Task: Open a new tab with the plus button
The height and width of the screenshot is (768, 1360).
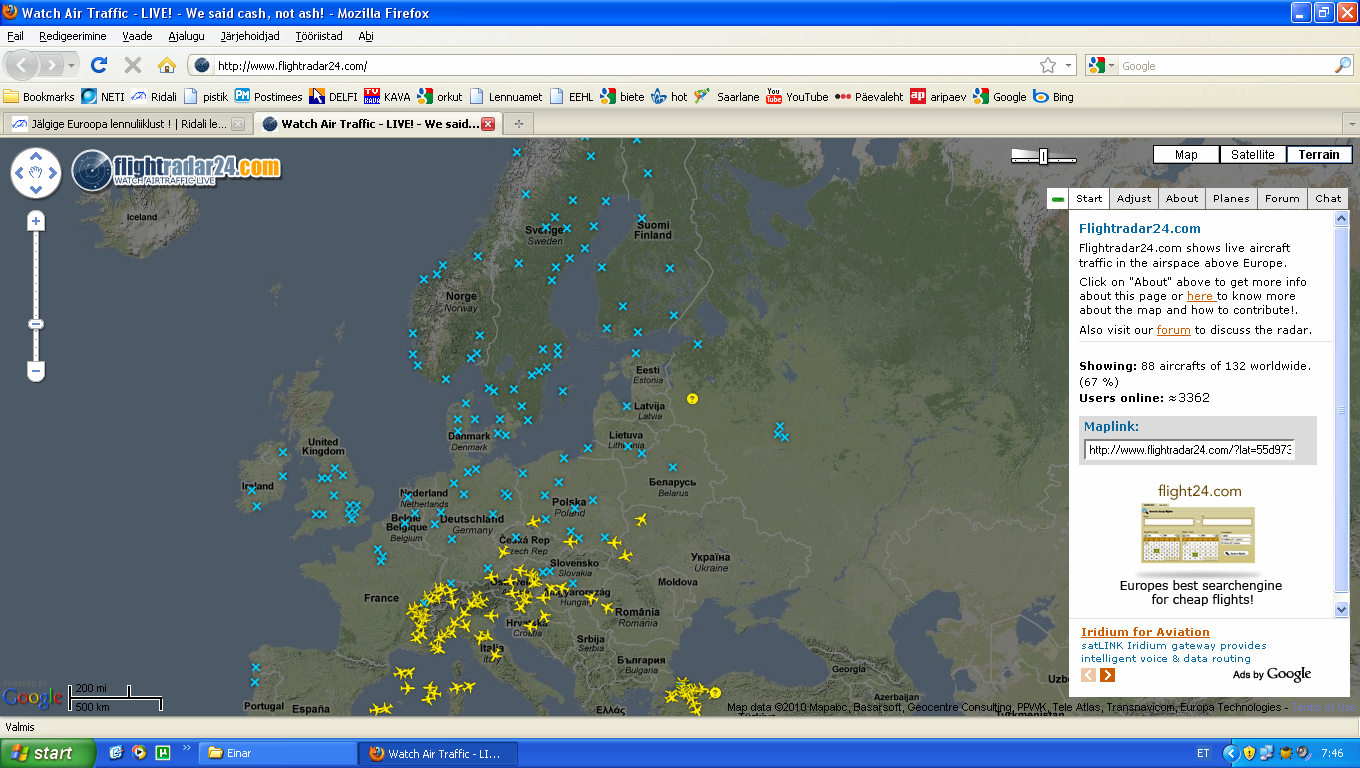Action: click(518, 124)
